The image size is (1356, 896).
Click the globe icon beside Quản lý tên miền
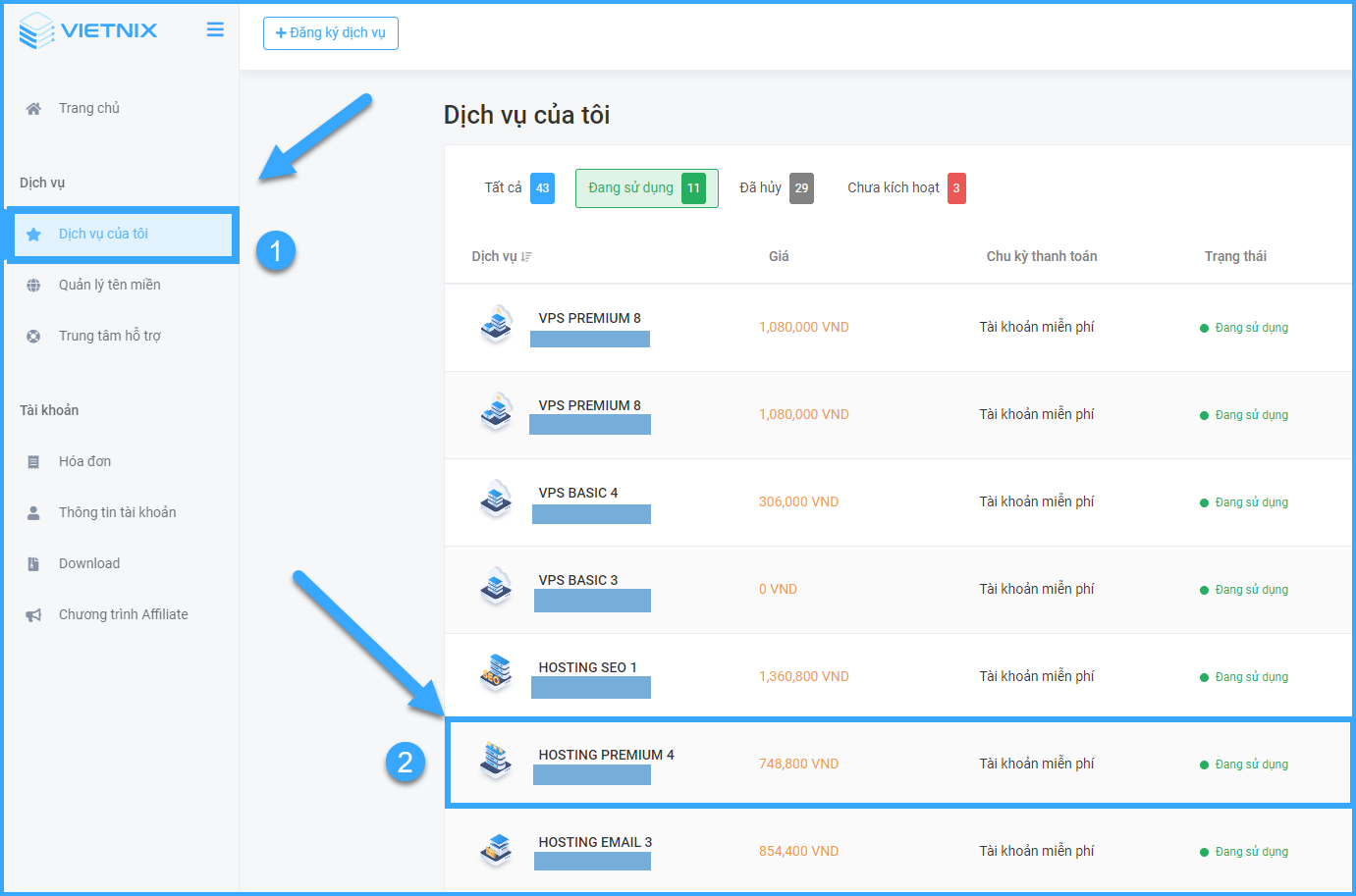[33, 286]
